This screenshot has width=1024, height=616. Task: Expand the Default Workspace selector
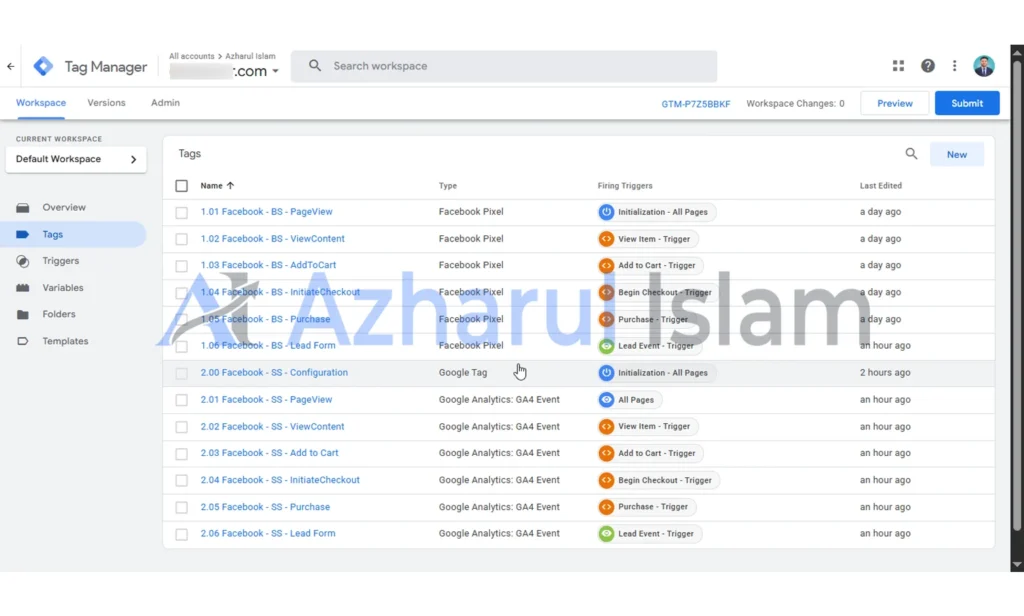pos(76,159)
